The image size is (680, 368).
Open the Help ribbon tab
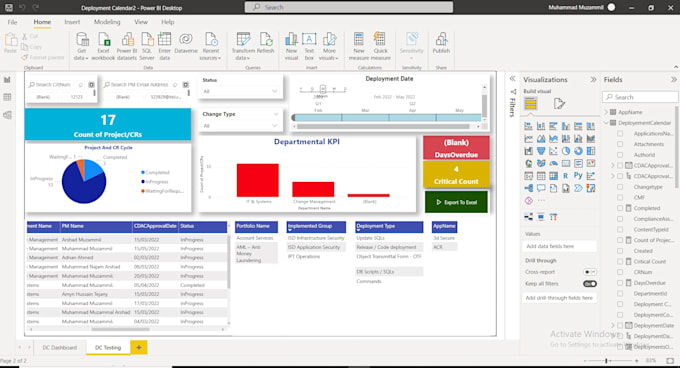[167, 22]
